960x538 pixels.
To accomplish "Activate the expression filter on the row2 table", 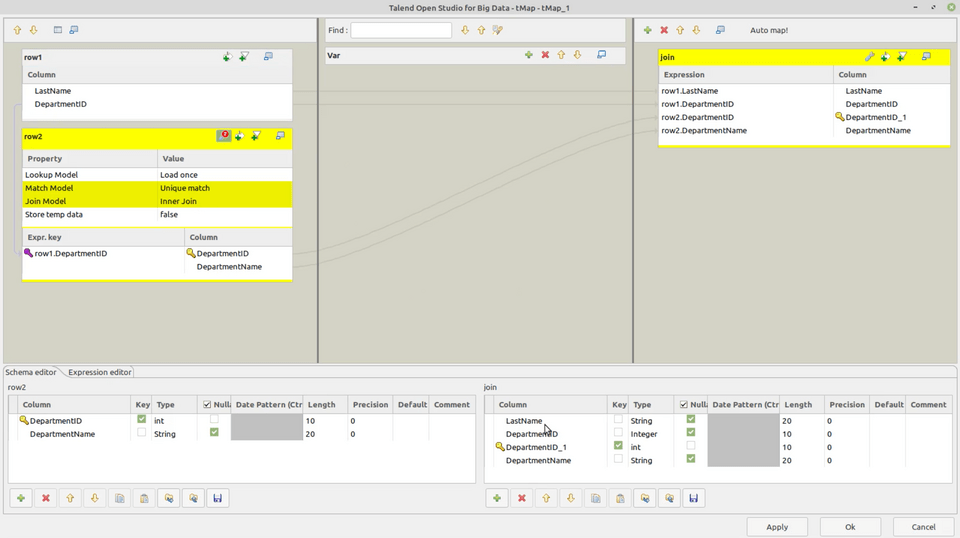I will click(256, 136).
